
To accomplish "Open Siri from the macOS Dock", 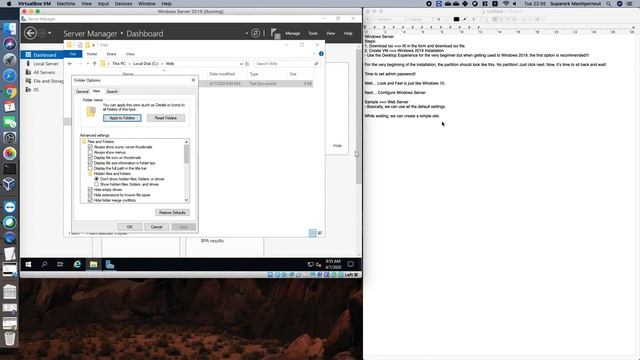I will pyautogui.click(x=10, y=44).
